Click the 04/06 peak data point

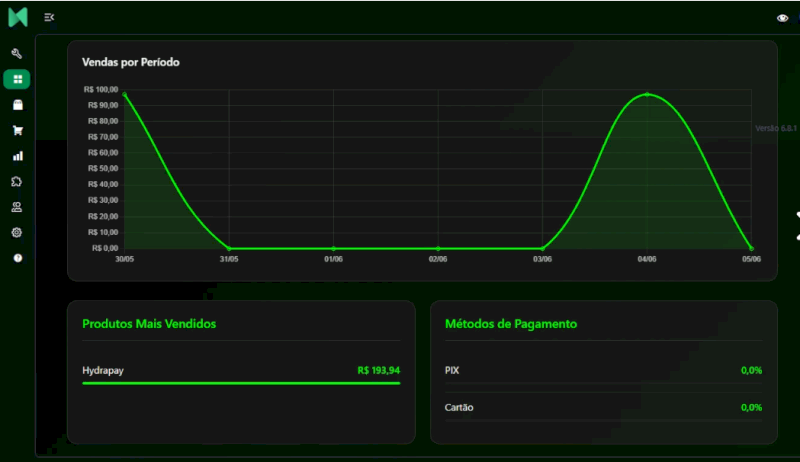647,94
